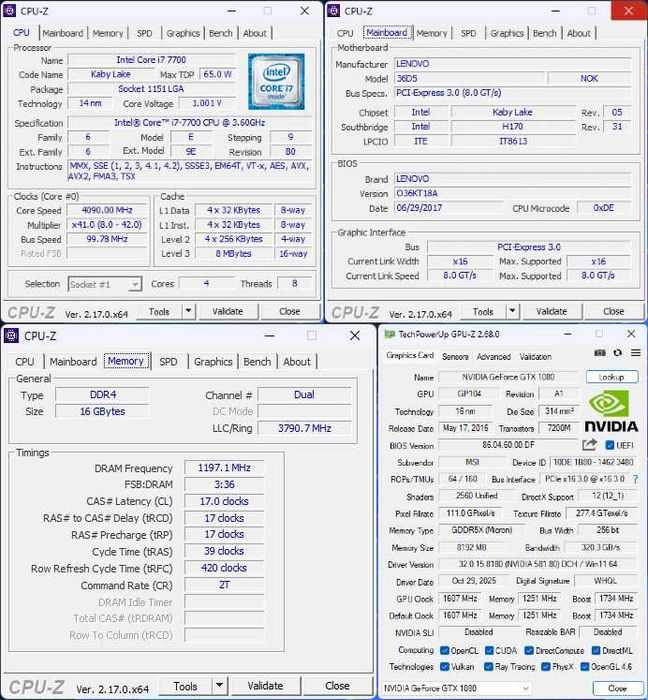Viewport: 648px width, 700px height.
Task: Click the Intel Core i7 badge image
Action: pyautogui.click(x=276, y=81)
